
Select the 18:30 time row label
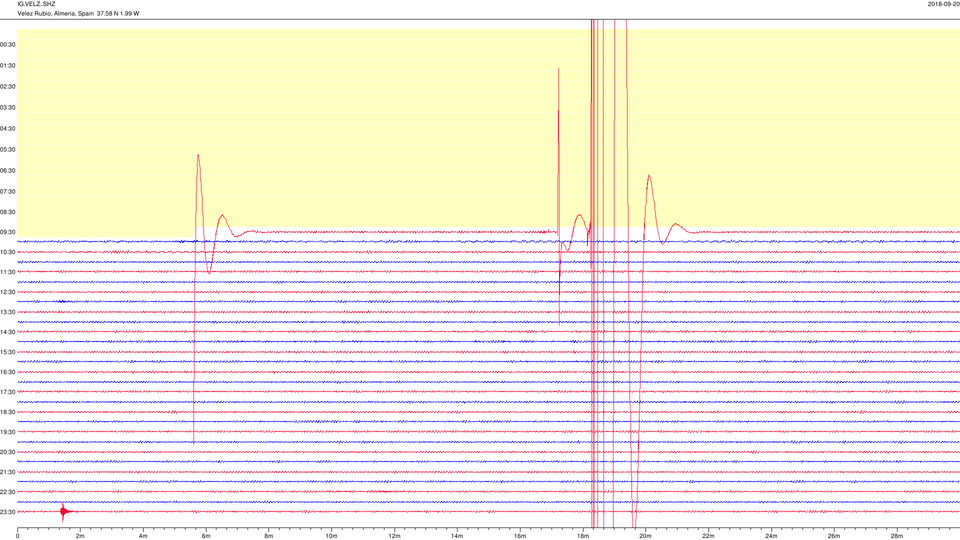pos(7,412)
